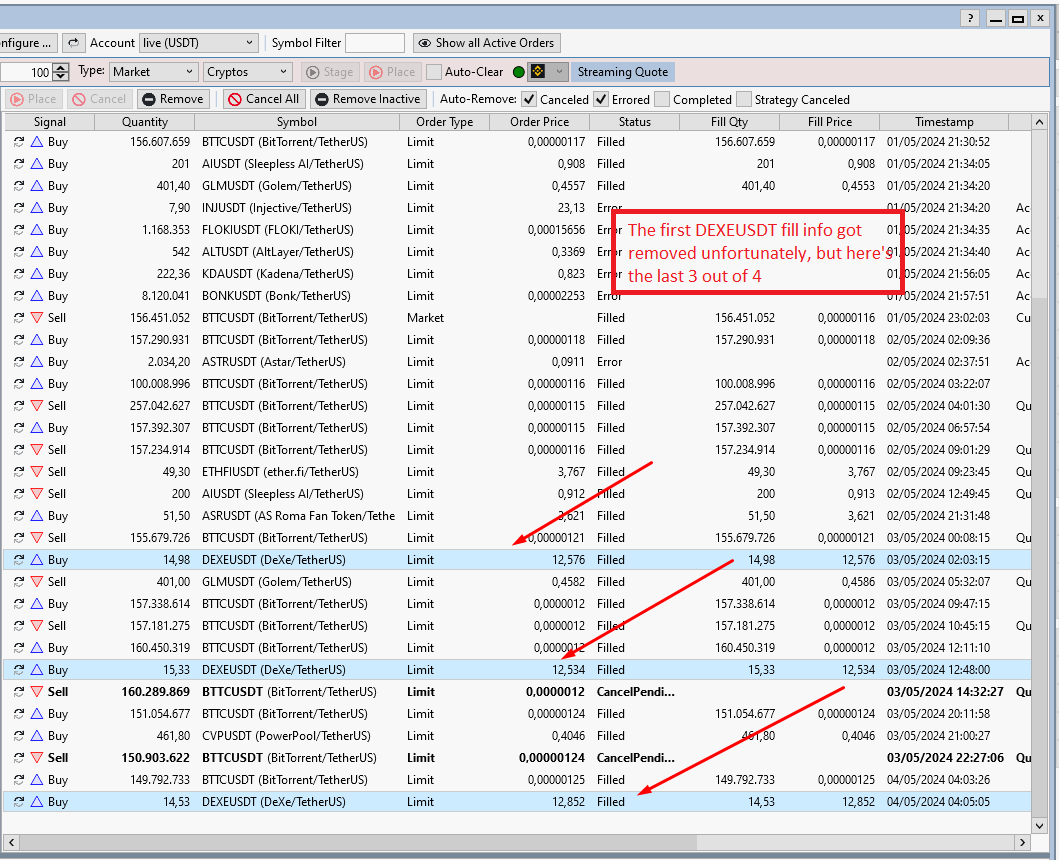
Task: Click the vertical scrollbar up arrow
Action: (x=1039, y=122)
